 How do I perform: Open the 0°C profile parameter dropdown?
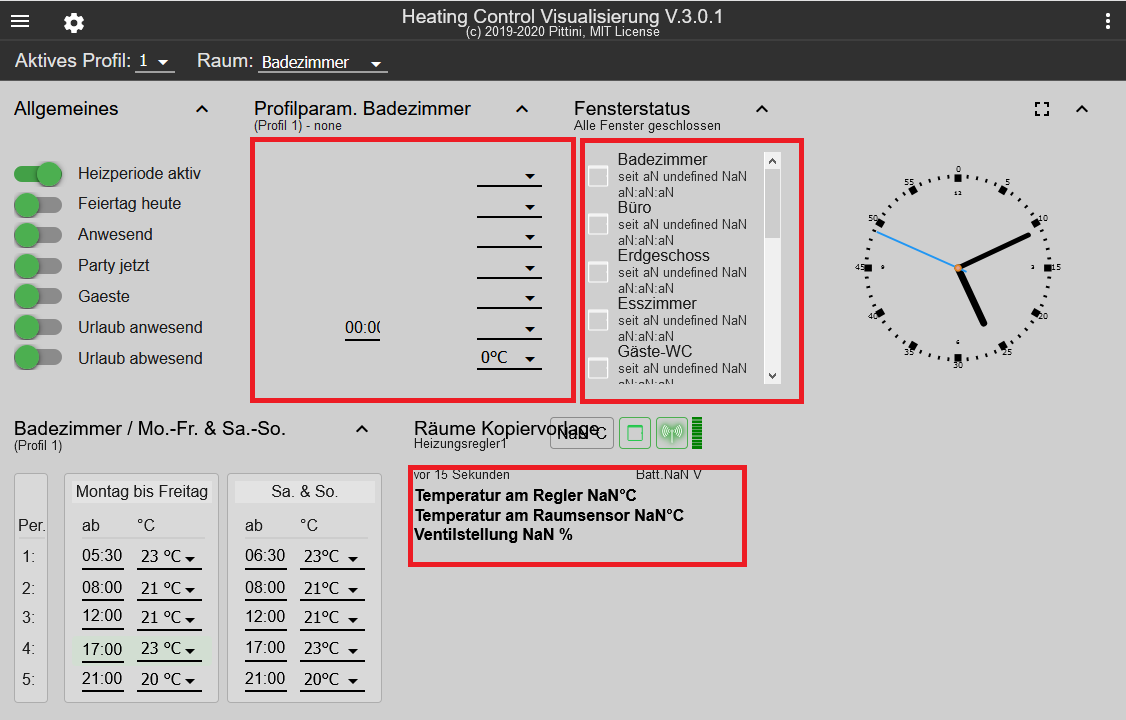[509, 358]
